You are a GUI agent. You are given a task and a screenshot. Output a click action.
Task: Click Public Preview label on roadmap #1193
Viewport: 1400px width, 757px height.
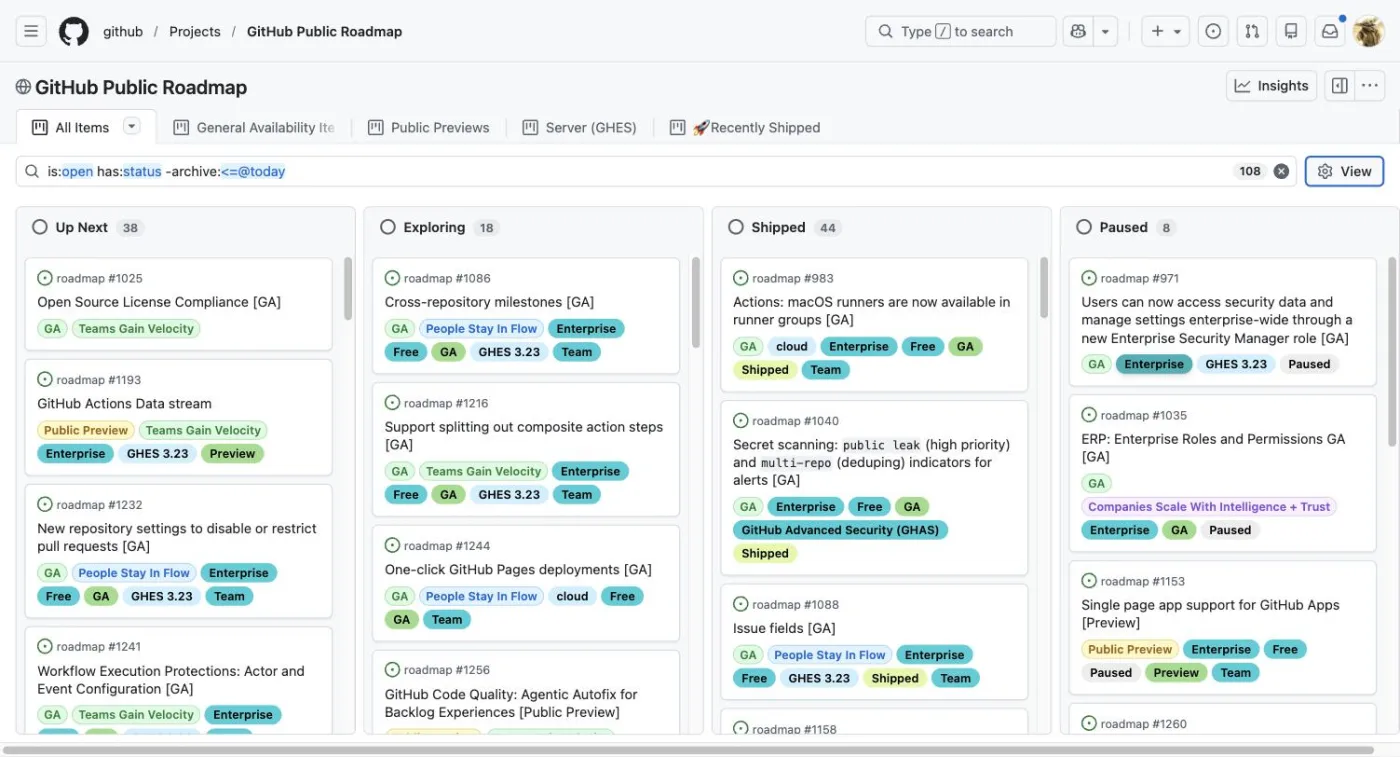click(x=86, y=431)
